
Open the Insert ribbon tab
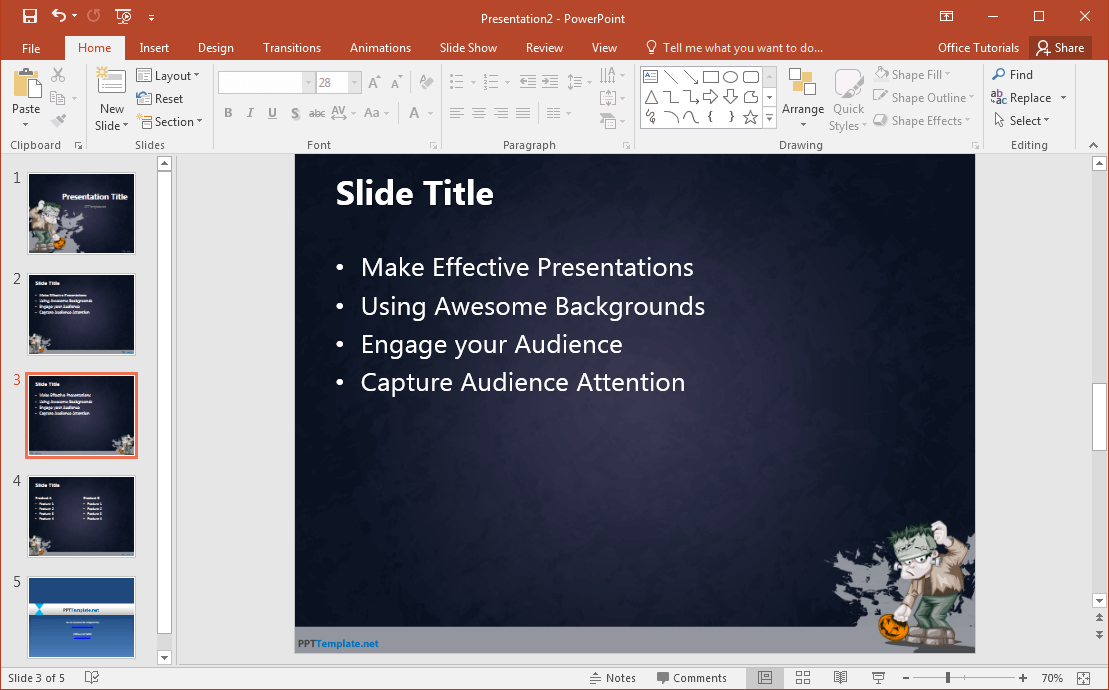coord(154,48)
